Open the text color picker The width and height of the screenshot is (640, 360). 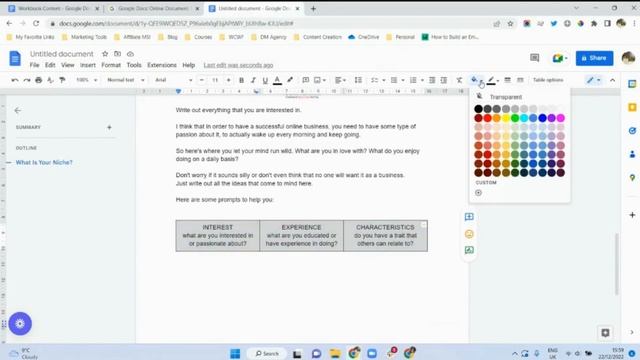point(277,80)
